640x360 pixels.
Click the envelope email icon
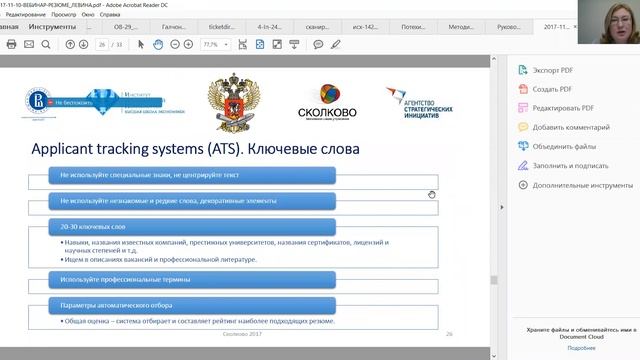[x=29, y=44]
